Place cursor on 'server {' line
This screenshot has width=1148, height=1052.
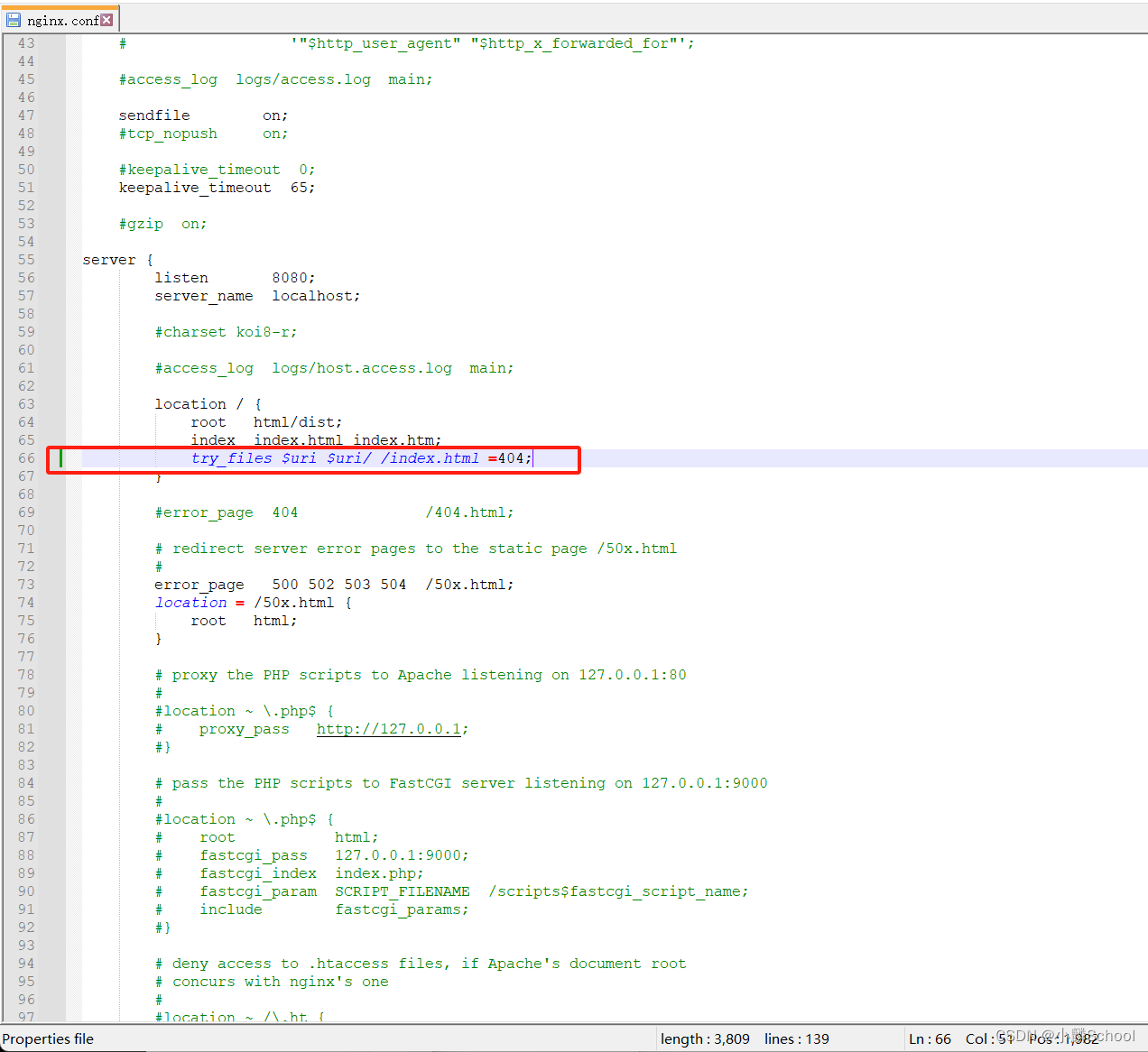pos(118,260)
